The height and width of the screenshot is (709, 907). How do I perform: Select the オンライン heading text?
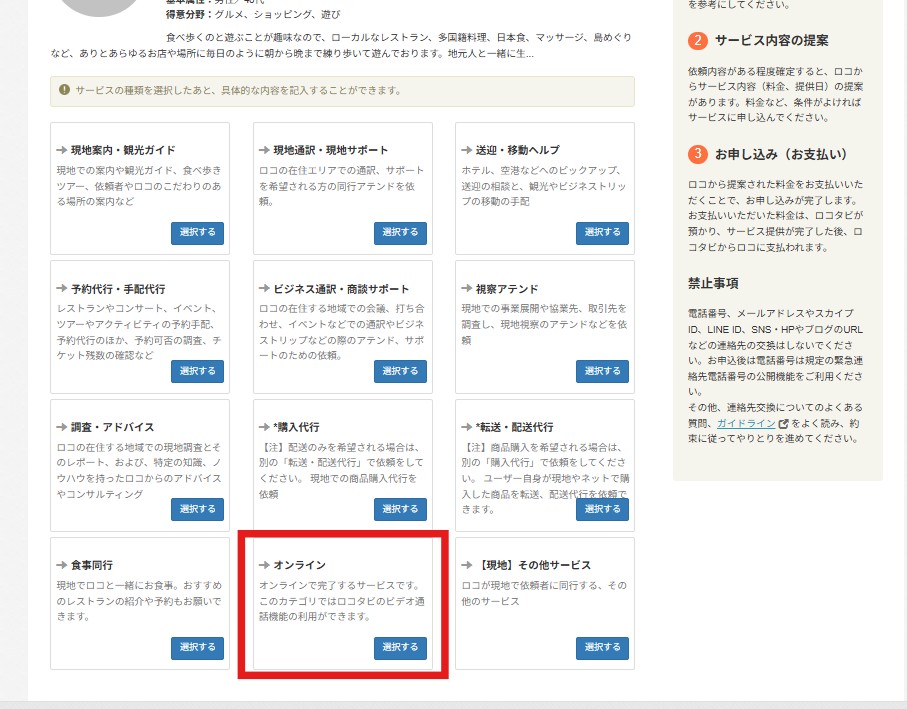(300, 565)
